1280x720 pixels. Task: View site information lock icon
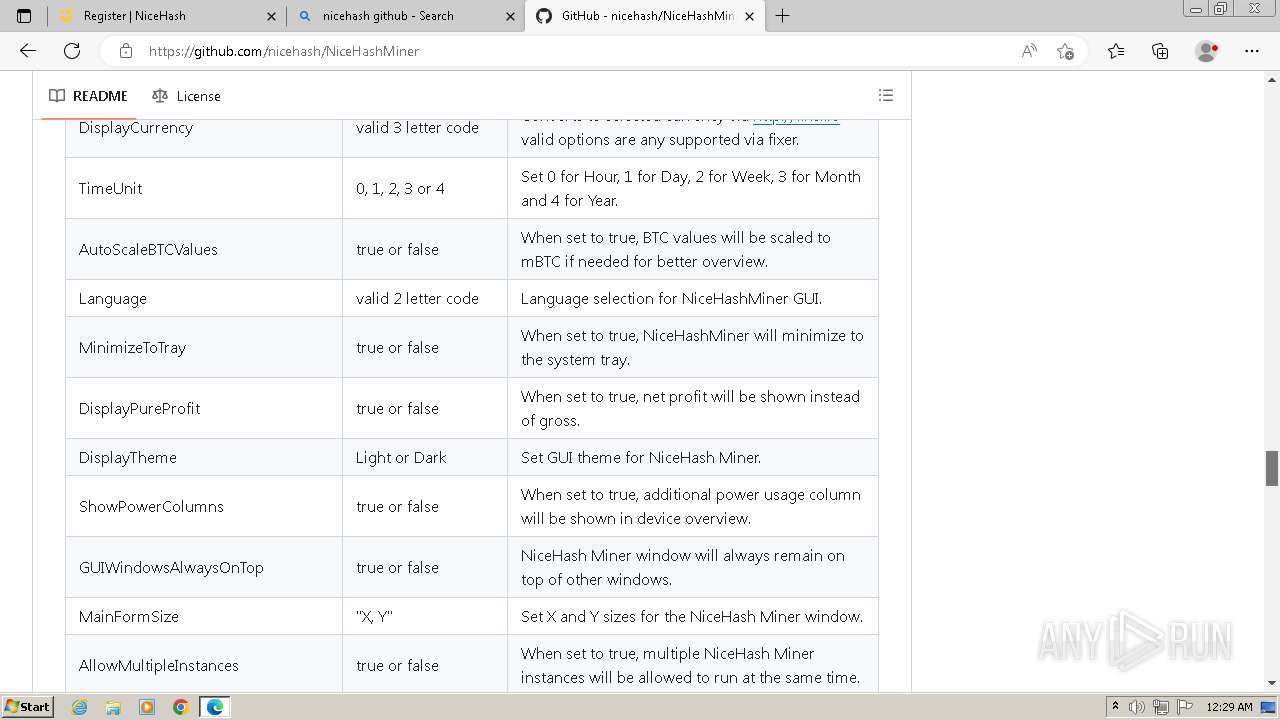point(125,51)
